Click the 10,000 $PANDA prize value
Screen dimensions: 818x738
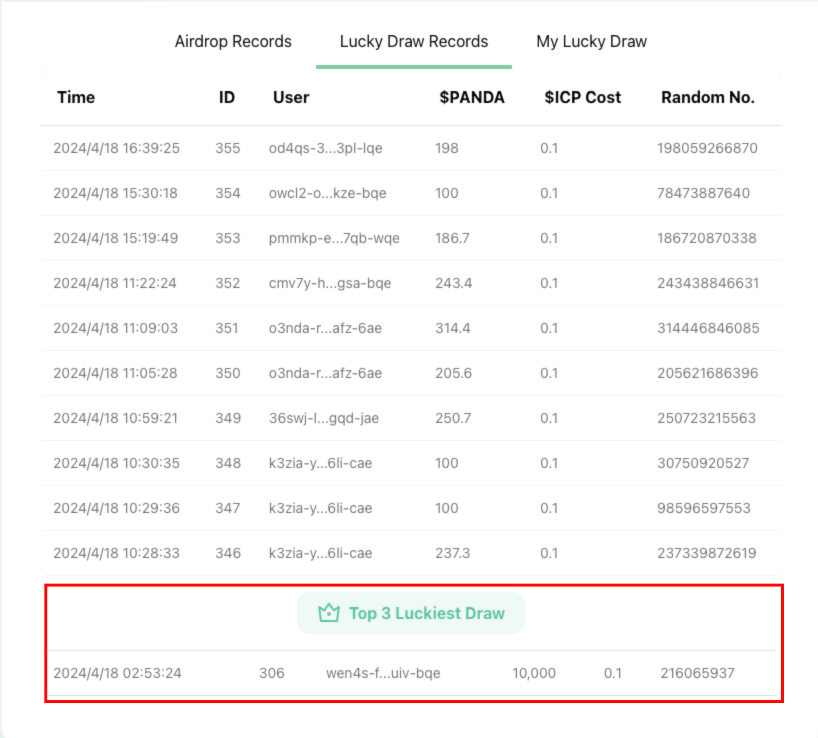click(x=534, y=673)
